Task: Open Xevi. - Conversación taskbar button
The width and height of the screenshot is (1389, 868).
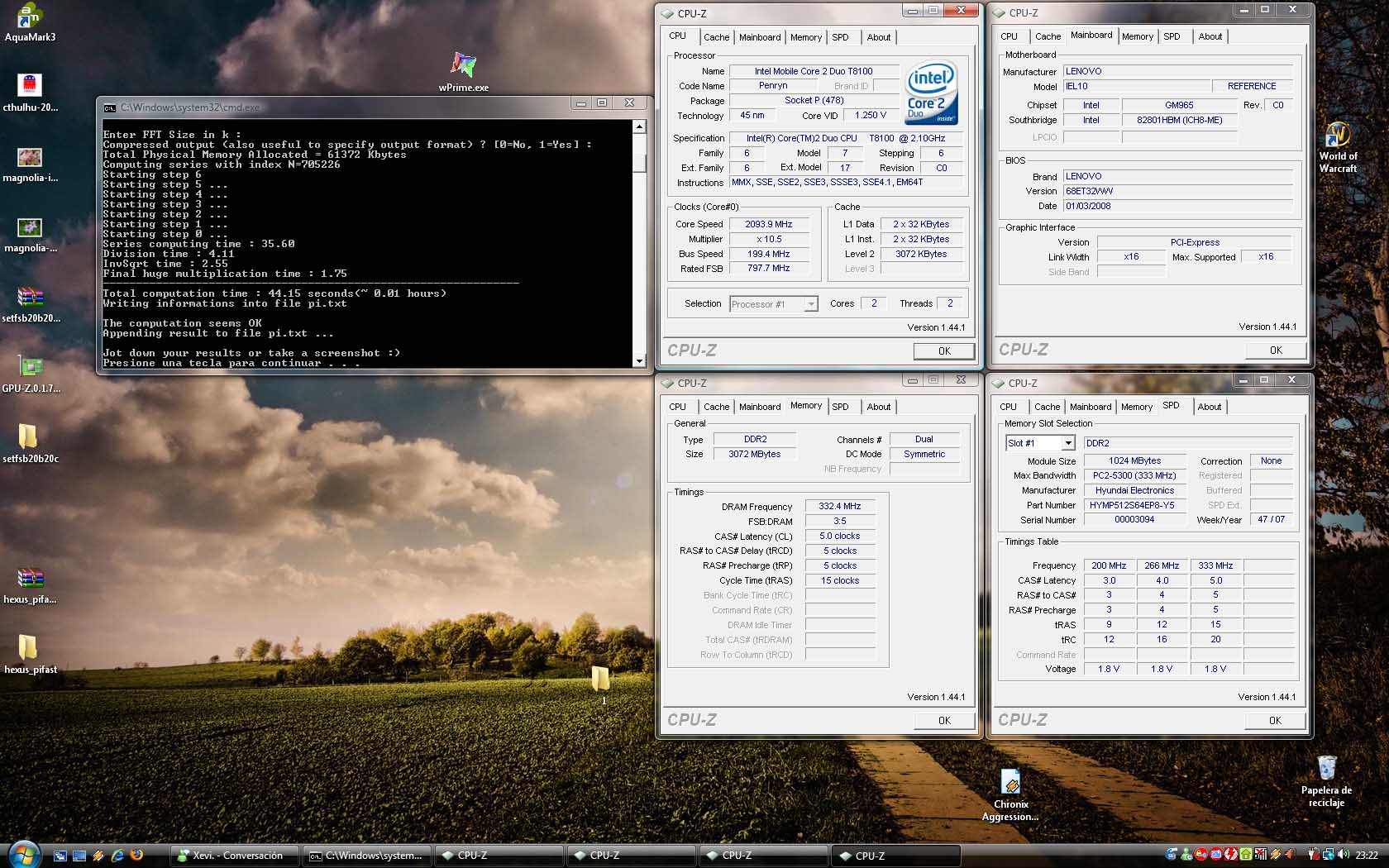Action: pyautogui.click(x=235, y=856)
